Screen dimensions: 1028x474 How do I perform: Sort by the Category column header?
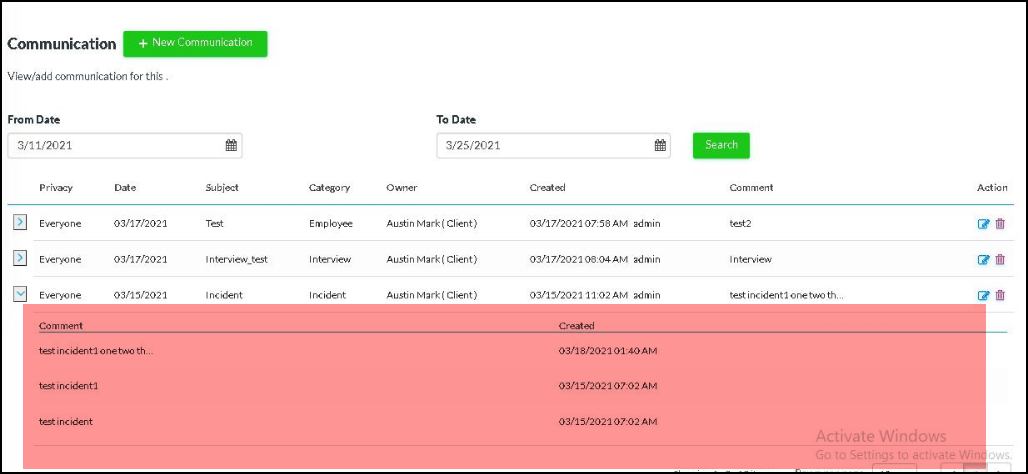click(x=329, y=188)
